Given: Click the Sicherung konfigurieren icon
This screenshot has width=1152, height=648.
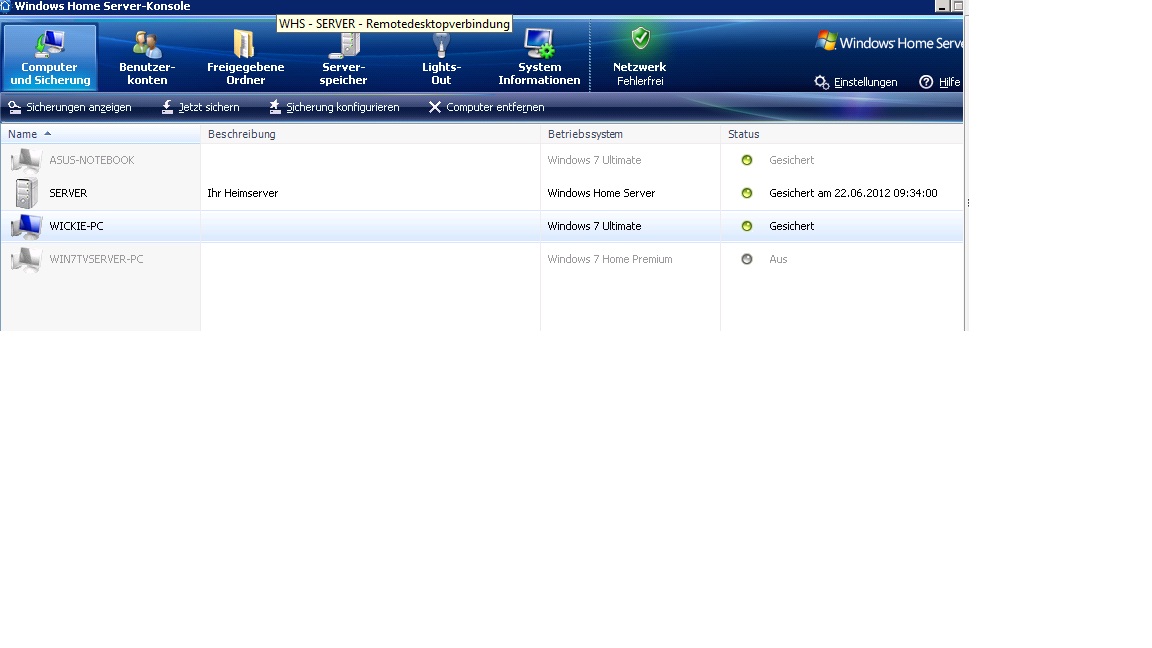Looking at the screenshot, I should (275, 107).
